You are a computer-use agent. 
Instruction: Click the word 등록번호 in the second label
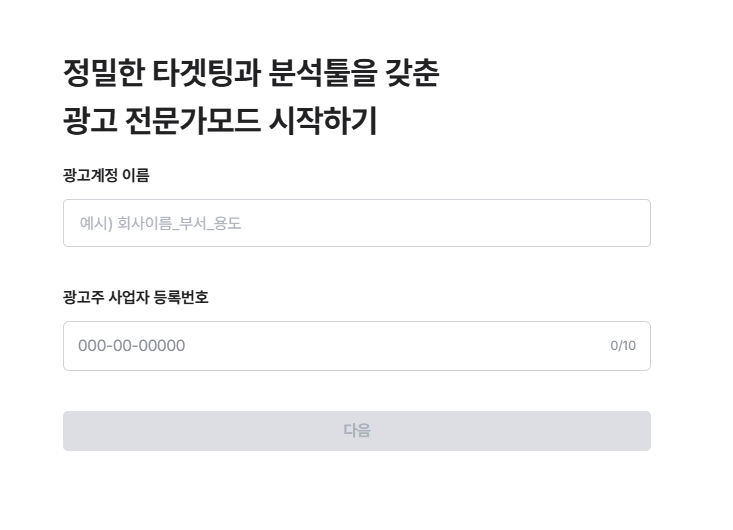tap(181, 297)
